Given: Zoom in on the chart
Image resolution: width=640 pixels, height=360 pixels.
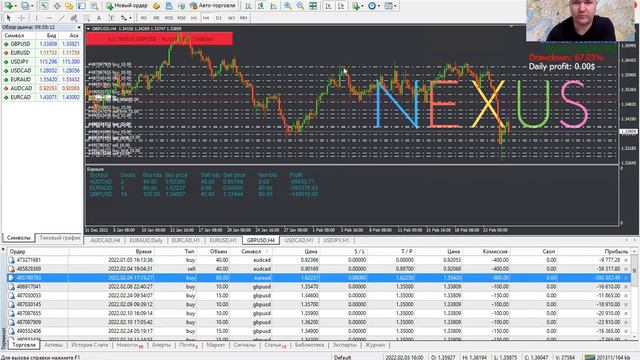Looking at the screenshot, I should point(288,6).
